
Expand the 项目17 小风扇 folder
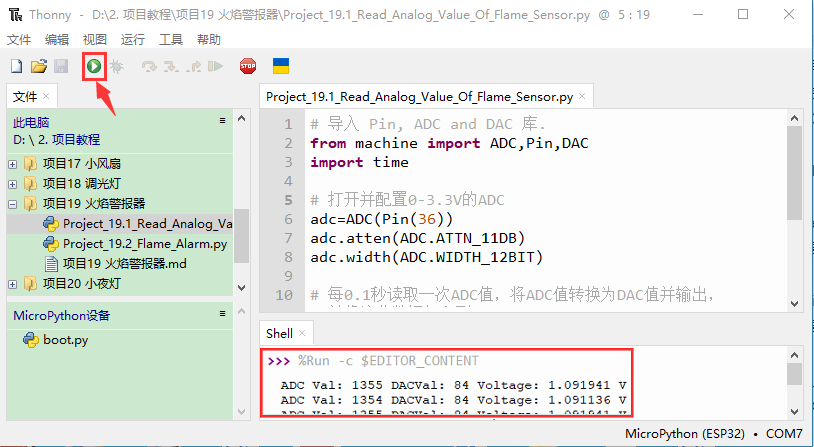click(13, 164)
